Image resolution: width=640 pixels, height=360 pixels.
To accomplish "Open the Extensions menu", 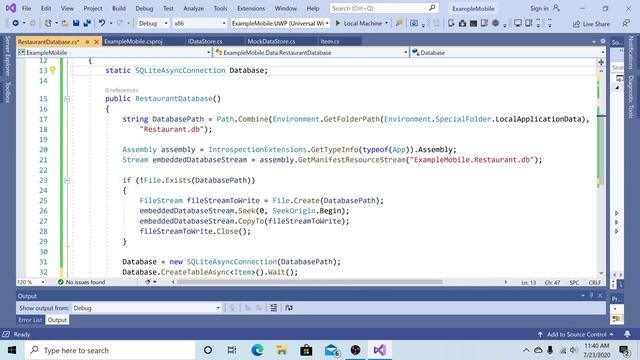I will tap(251, 8).
